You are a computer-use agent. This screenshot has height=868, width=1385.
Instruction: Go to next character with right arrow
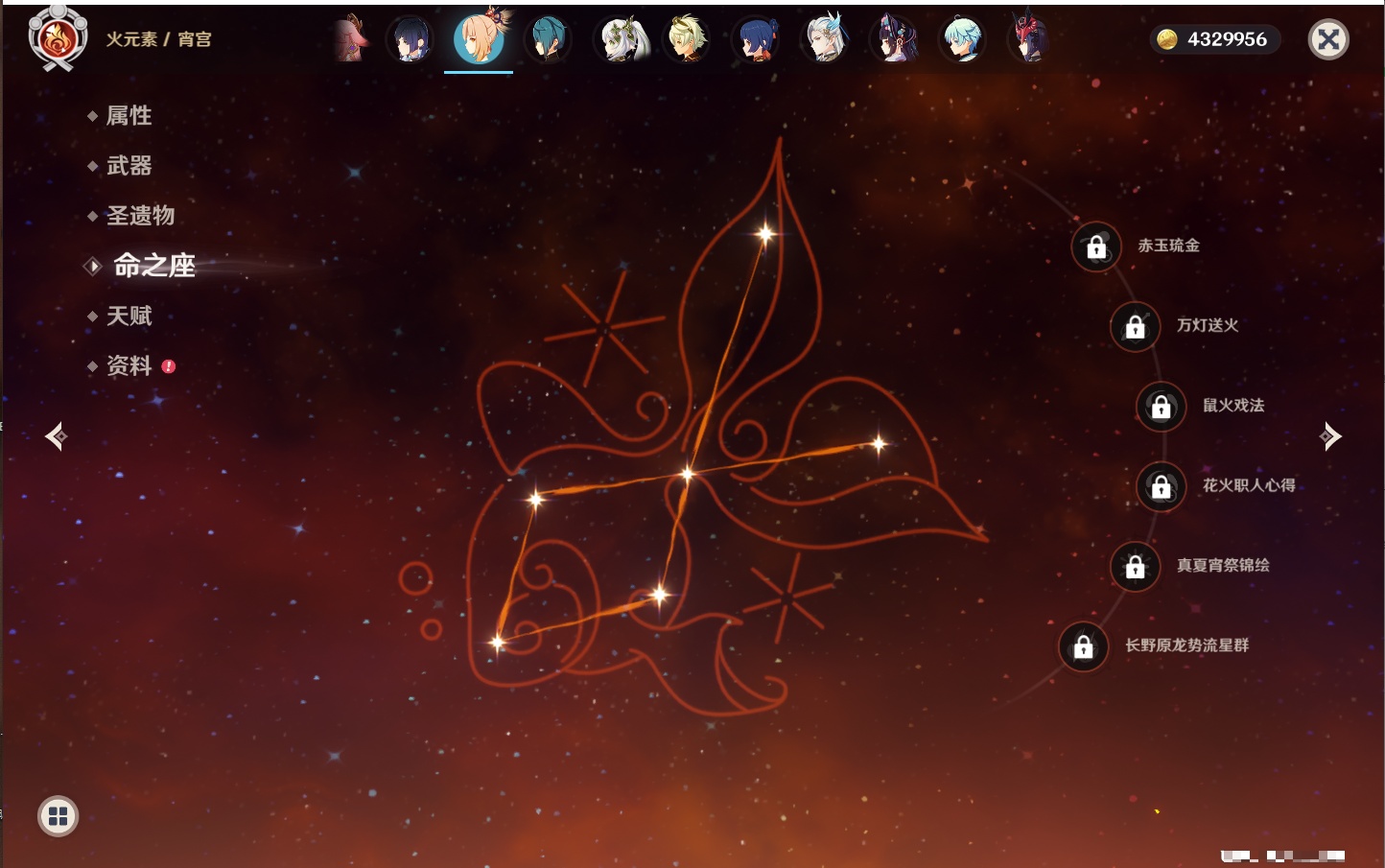point(1330,436)
